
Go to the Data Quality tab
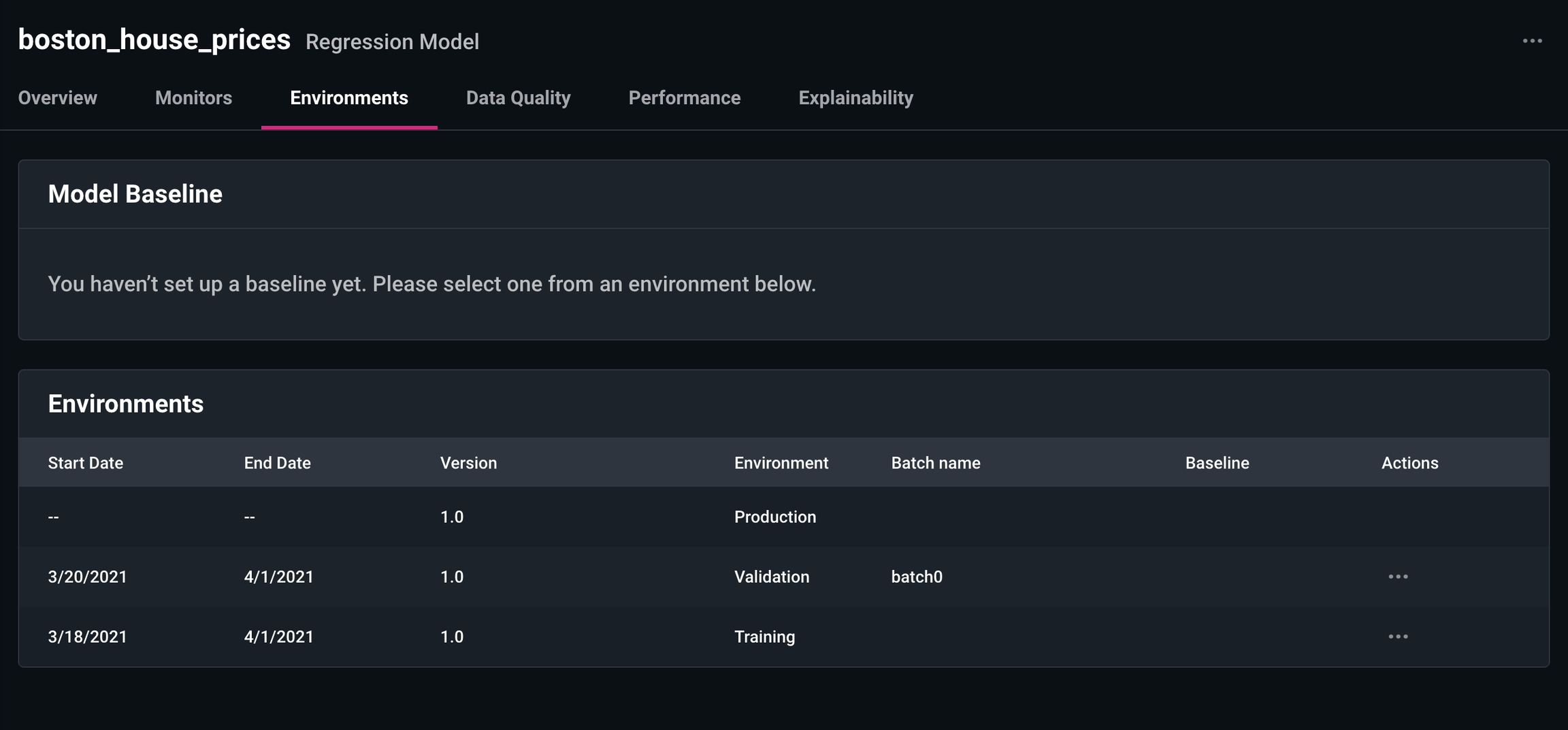pos(518,98)
